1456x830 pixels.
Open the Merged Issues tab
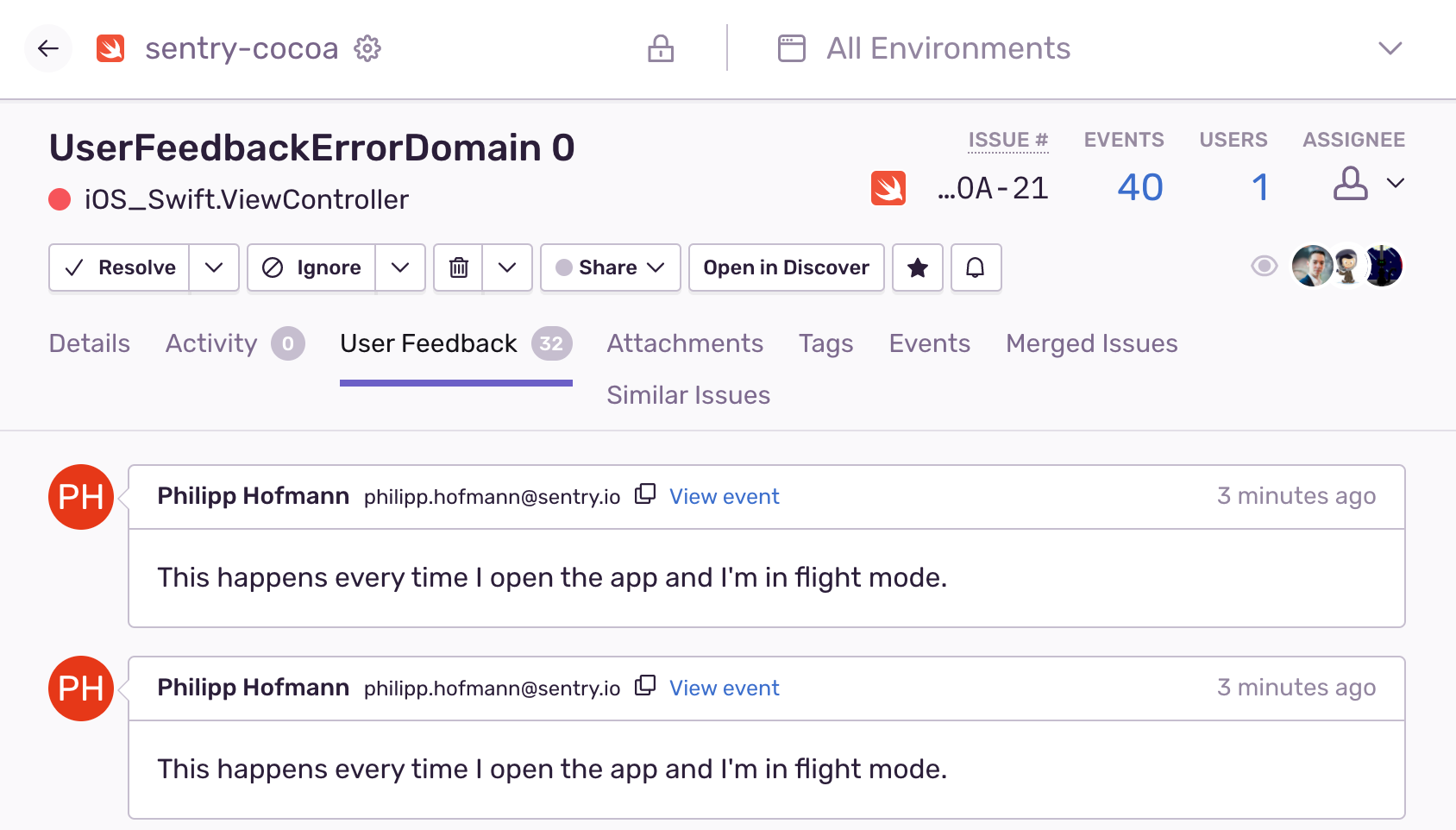(1092, 343)
